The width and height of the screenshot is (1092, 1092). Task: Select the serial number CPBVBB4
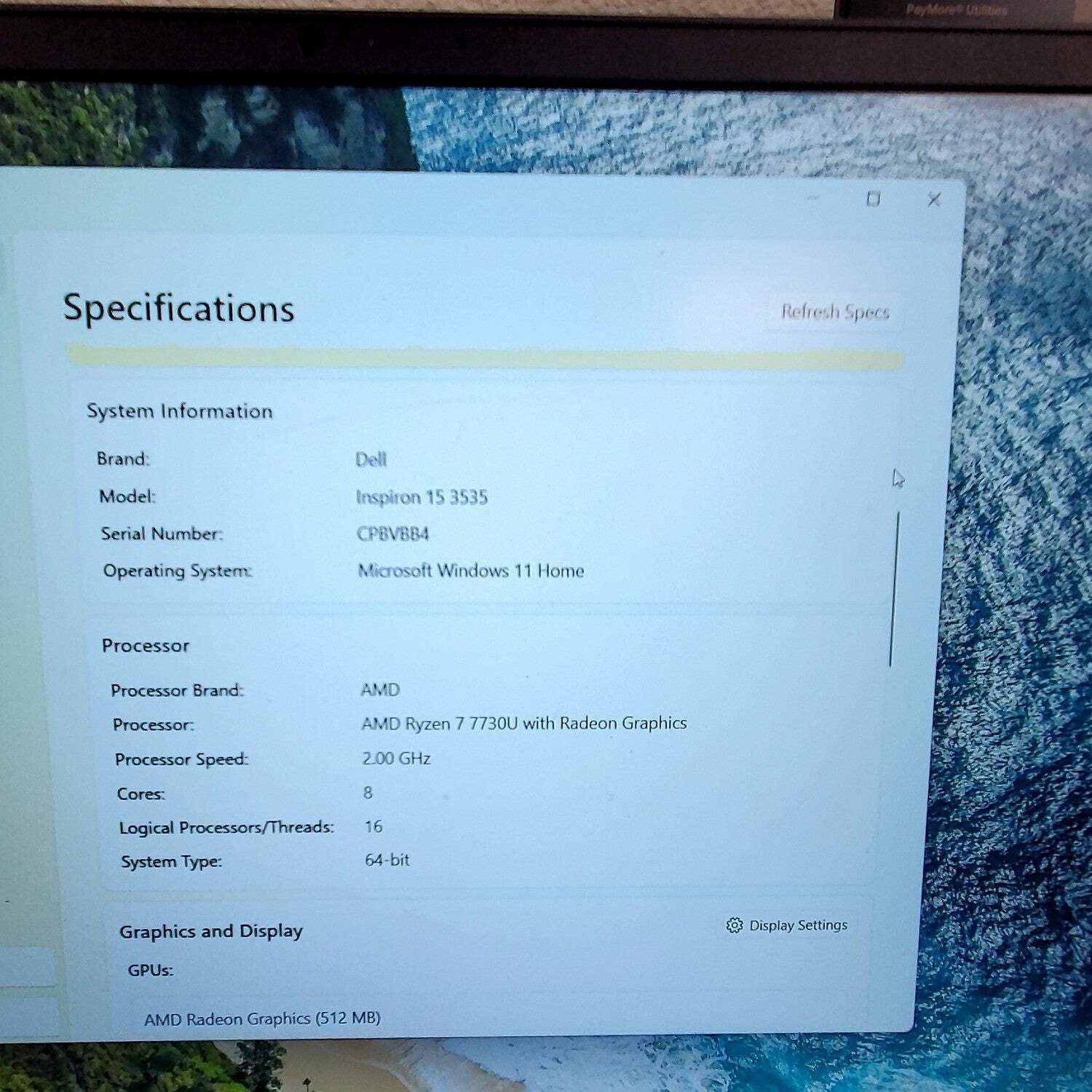(x=392, y=534)
